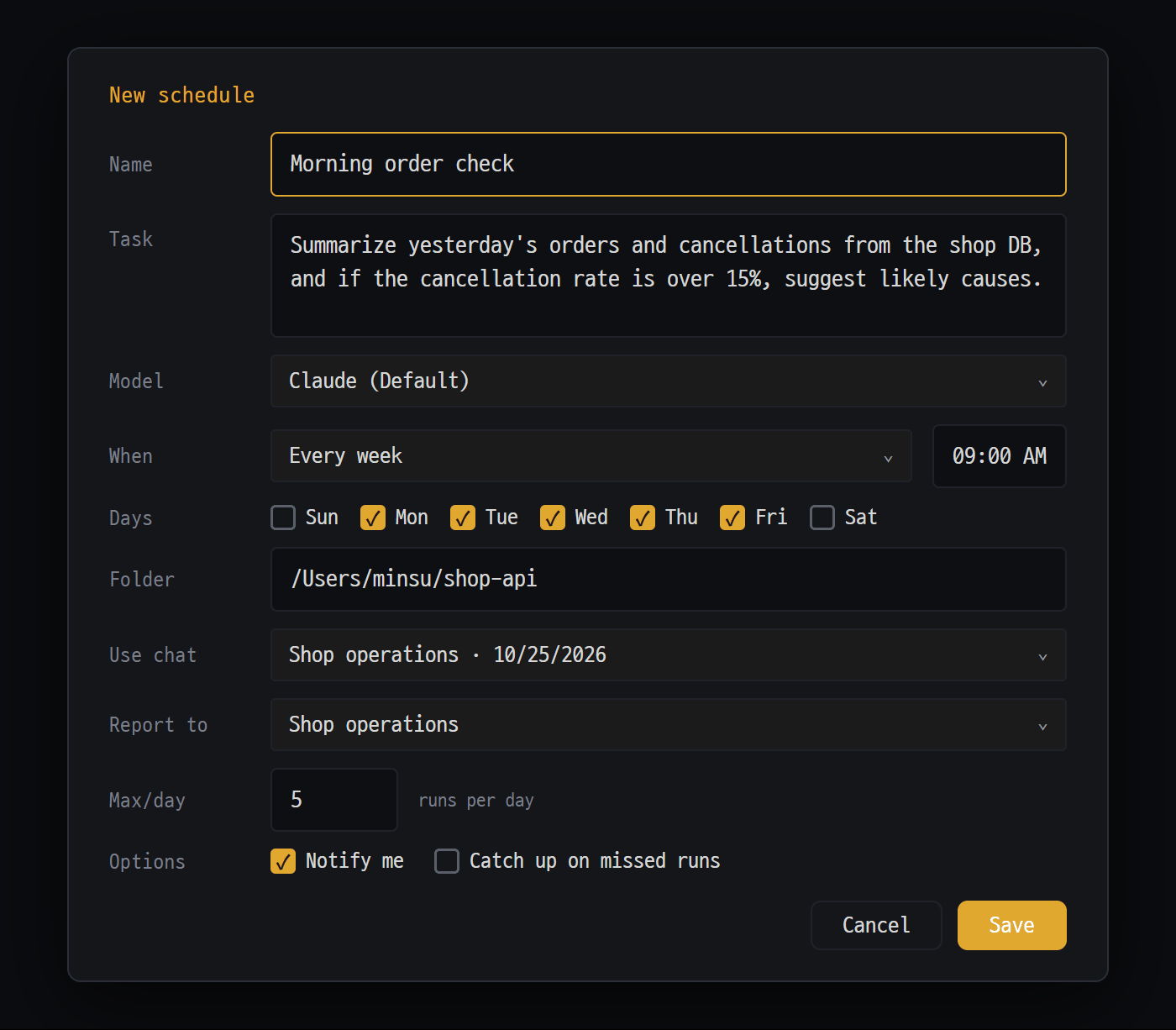The height and width of the screenshot is (1030, 1176).
Task: Uncheck the Thu day checkbox
Action: click(643, 518)
